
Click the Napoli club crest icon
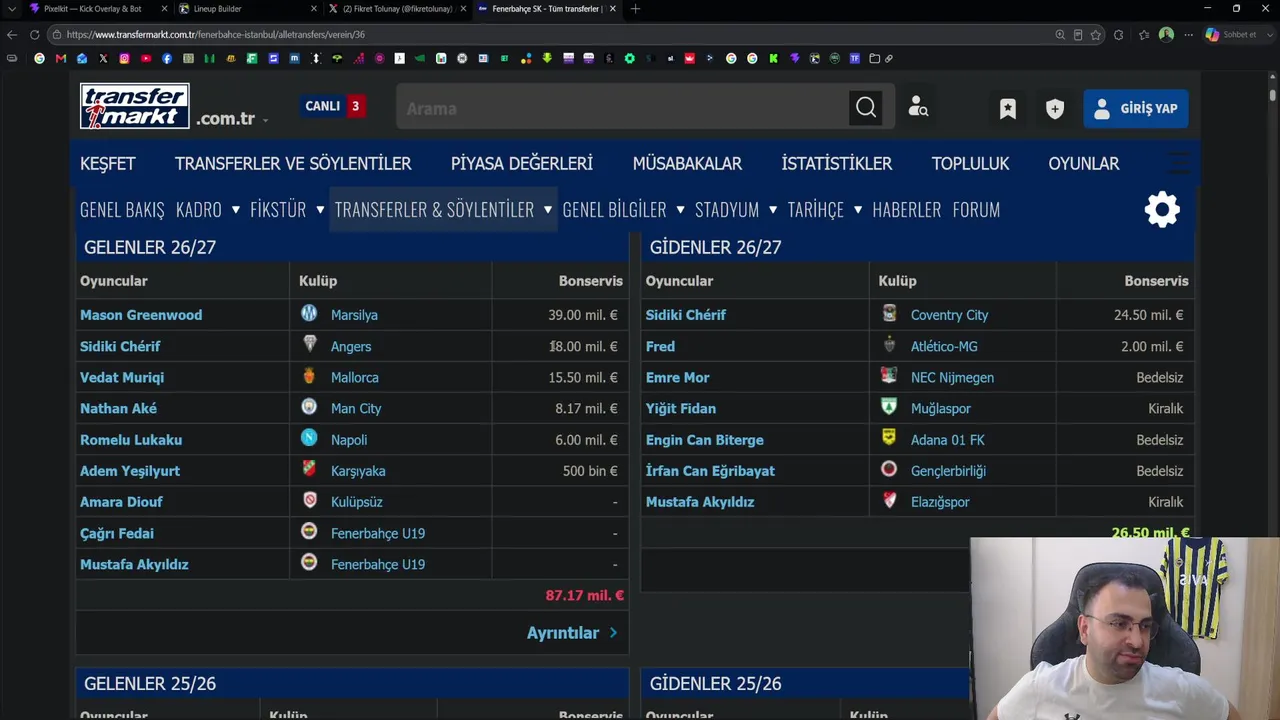(309, 438)
